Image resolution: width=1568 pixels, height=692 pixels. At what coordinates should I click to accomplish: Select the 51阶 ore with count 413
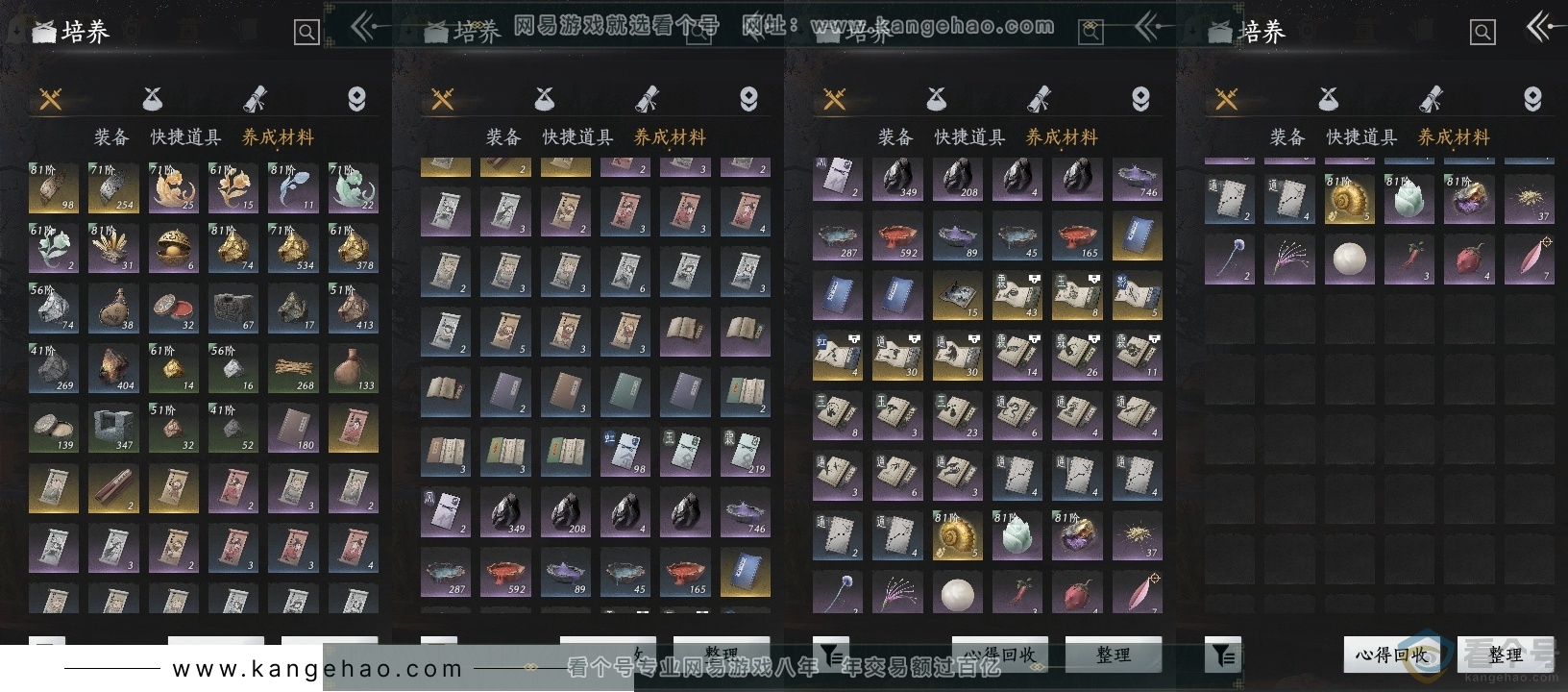coord(354,309)
